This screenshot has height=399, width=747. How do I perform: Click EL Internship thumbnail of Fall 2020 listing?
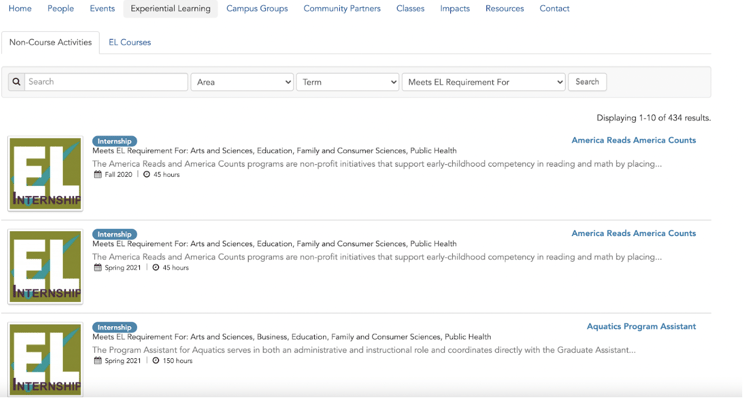coord(45,174)
